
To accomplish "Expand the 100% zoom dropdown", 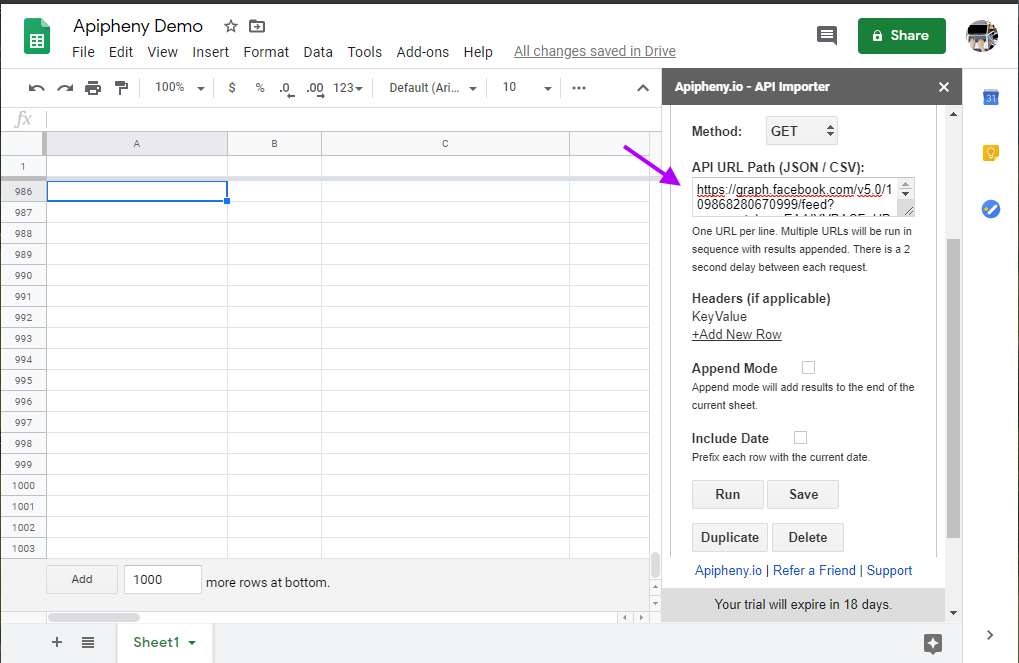I will coord(180,87).
